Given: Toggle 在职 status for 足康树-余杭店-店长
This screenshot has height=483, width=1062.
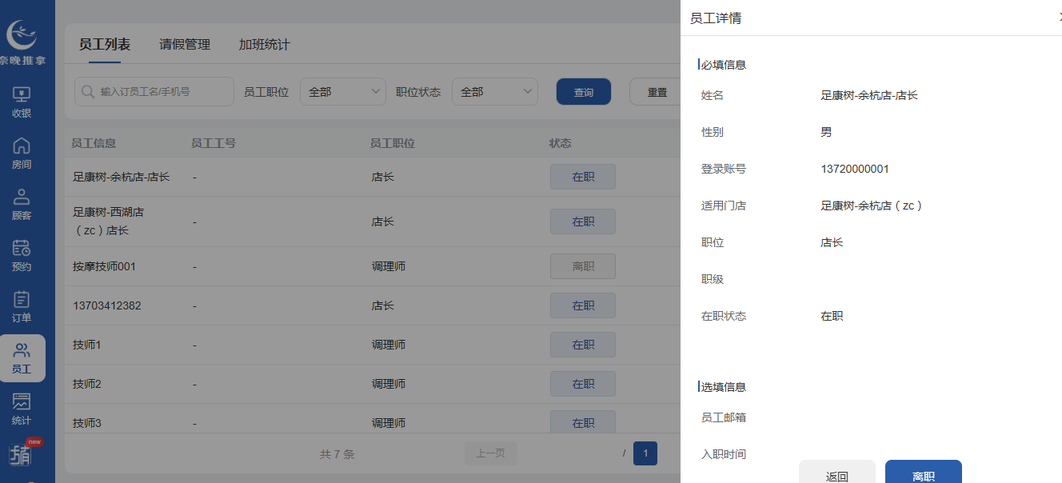Looking at the screenshot, I should coord(582,177).
